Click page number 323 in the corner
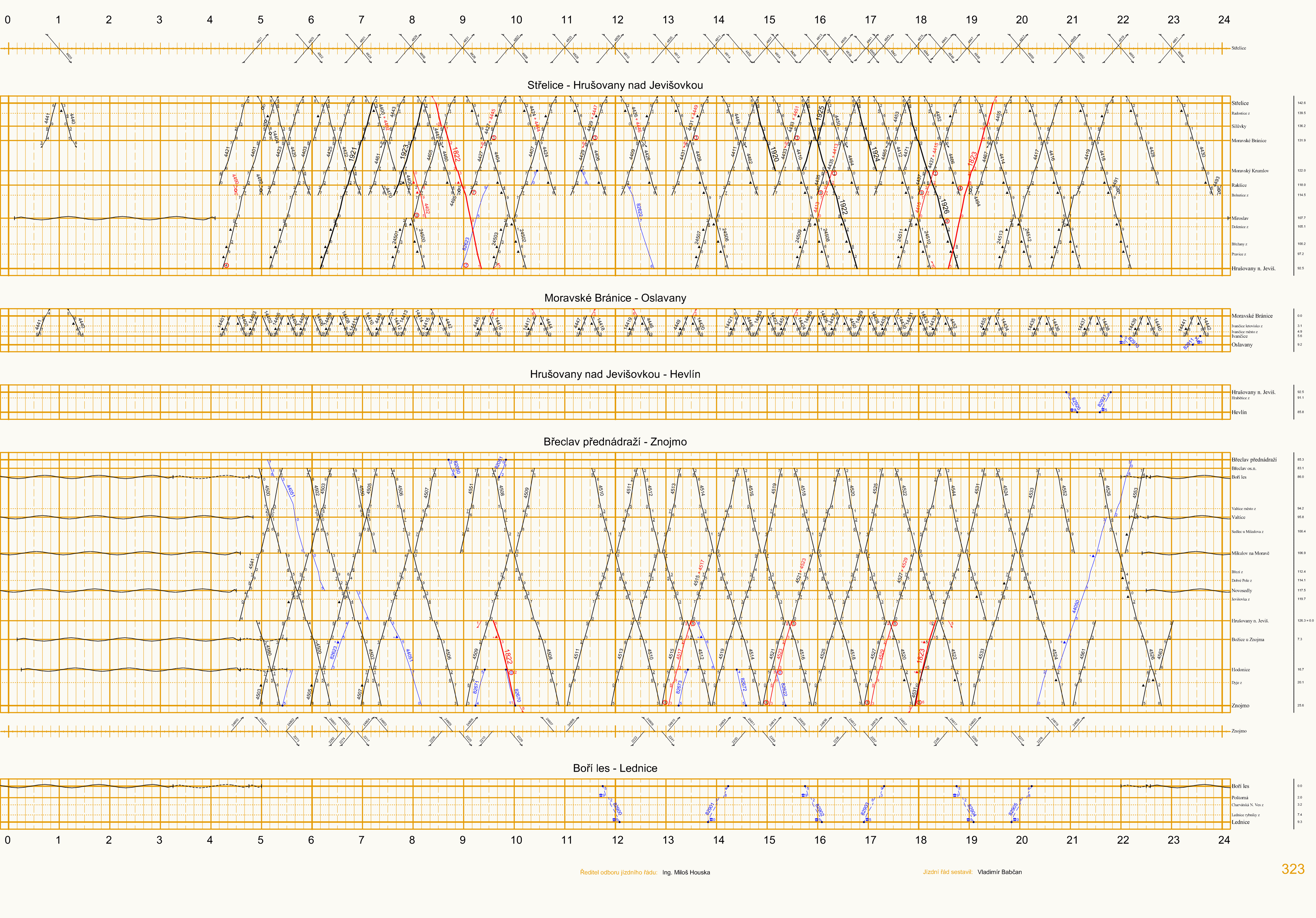1316x918 pixels. [1293, 869]
